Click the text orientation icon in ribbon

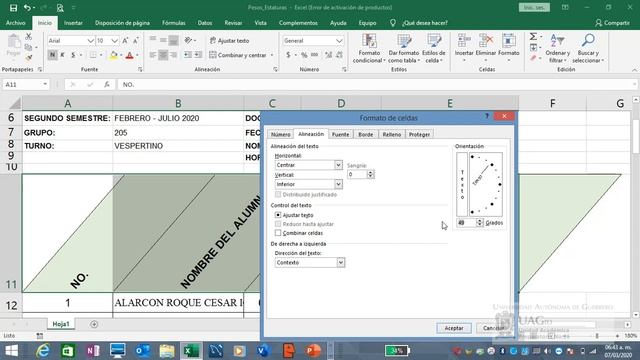click(x=188, y=40)
